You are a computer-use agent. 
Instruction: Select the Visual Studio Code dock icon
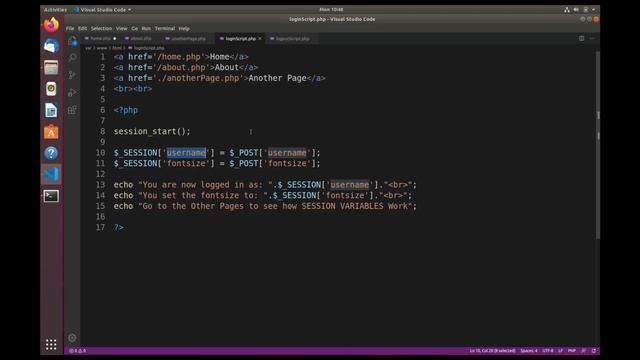pos(51,175)
